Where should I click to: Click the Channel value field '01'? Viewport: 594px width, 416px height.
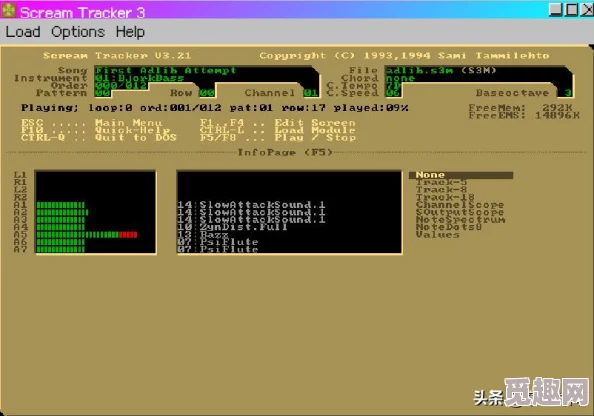(x=311, y=93)
